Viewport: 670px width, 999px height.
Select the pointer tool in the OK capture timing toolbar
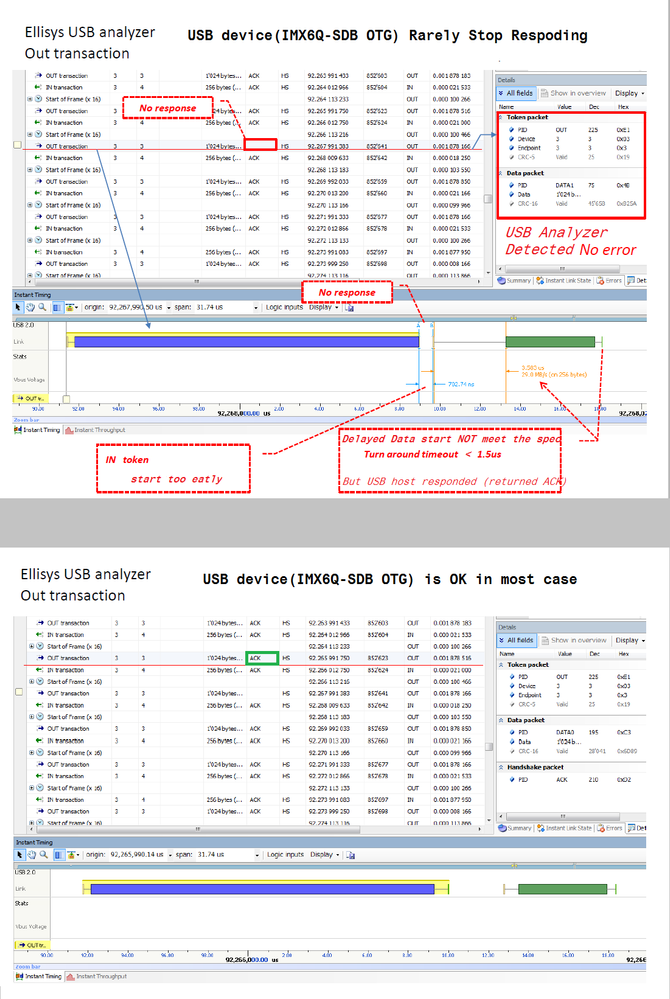tap(20, 854)
